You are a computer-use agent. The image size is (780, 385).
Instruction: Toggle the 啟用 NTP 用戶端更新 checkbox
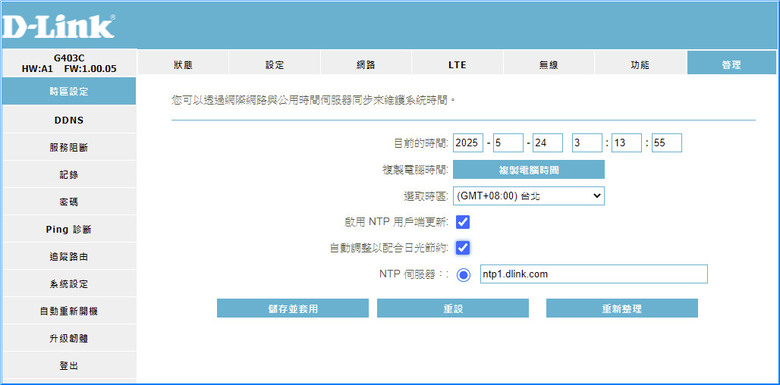463,222
